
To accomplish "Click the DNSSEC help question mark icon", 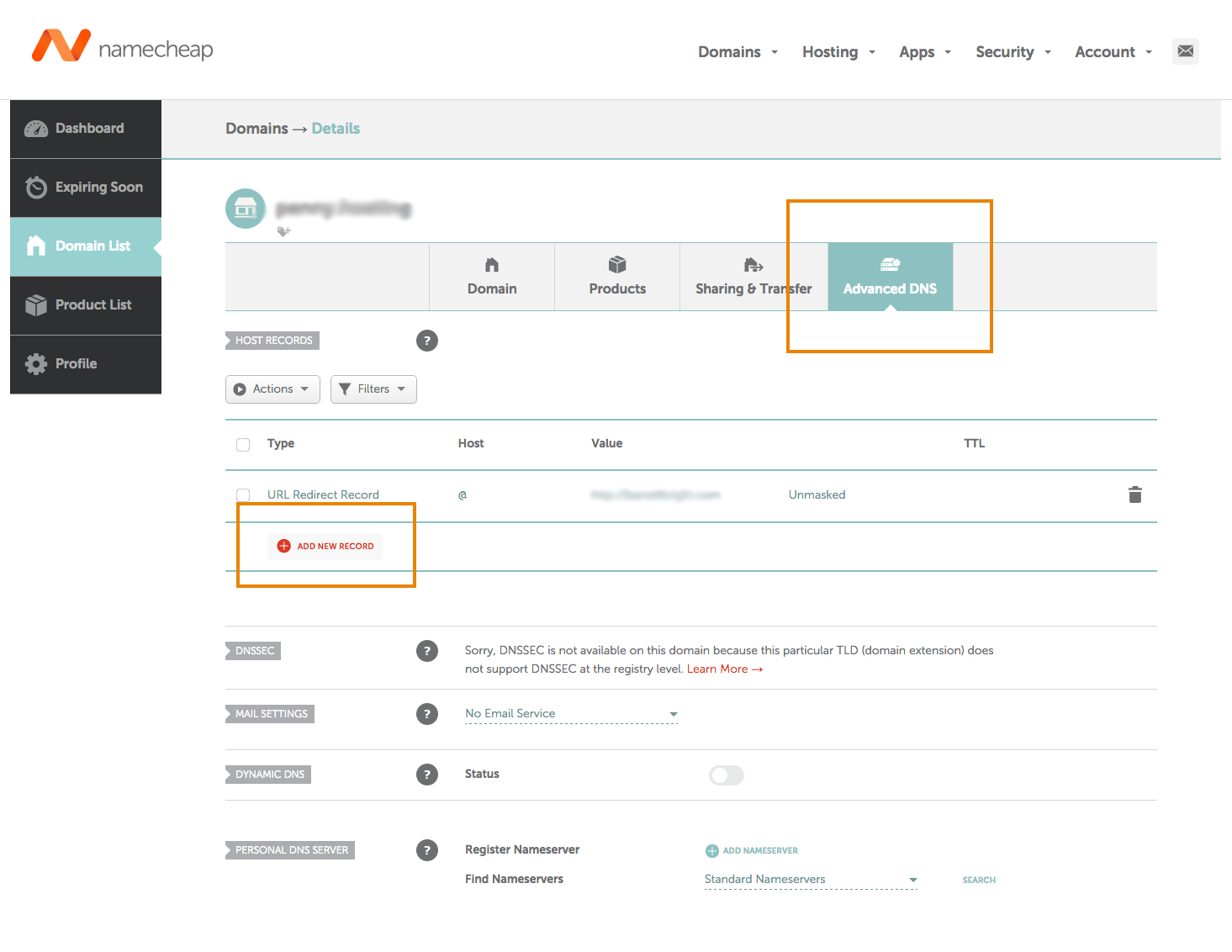I will [x=426, y=651].
